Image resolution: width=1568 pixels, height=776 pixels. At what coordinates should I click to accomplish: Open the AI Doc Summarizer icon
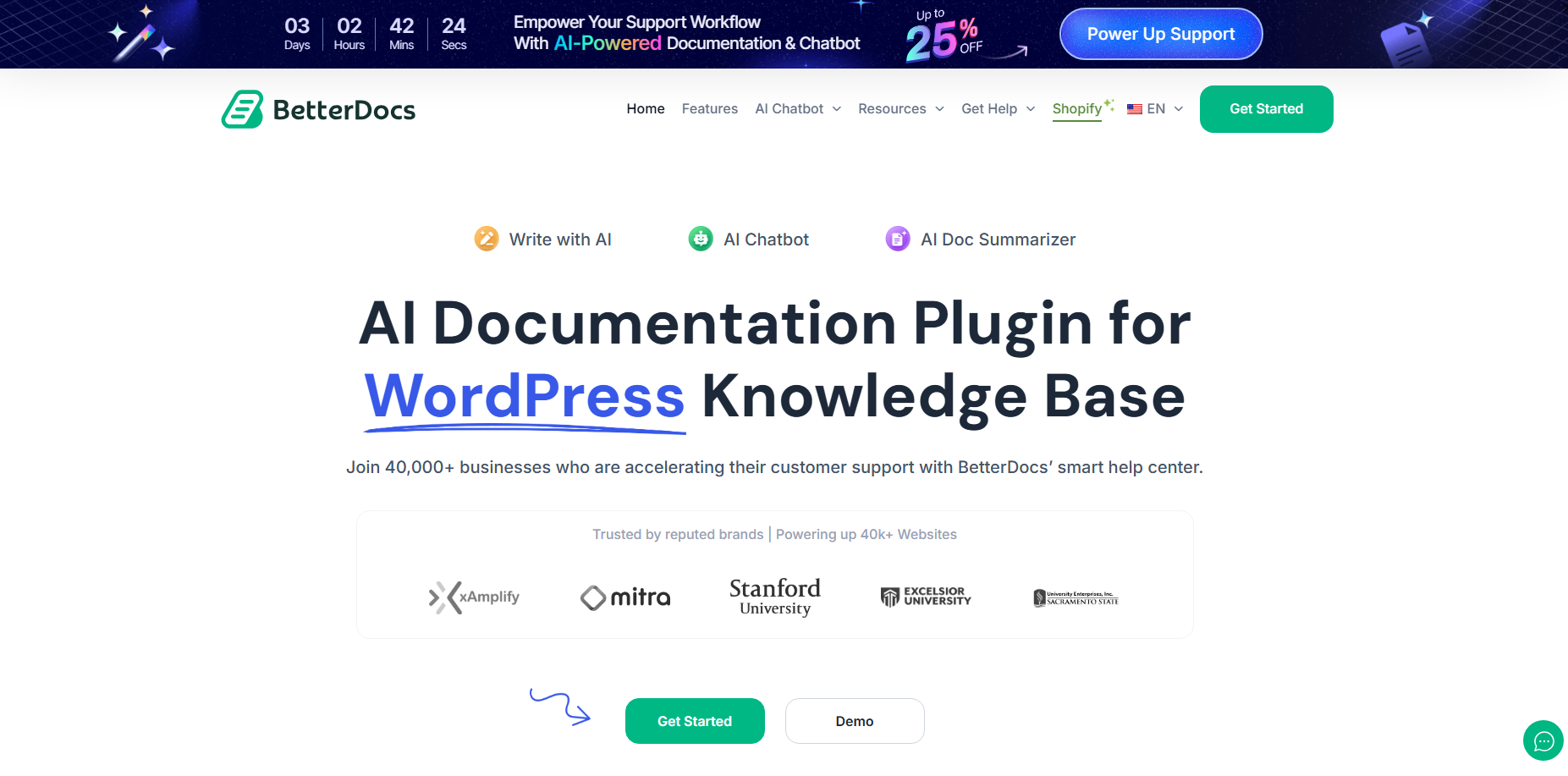pyautogui.click(x=897, y=239)
